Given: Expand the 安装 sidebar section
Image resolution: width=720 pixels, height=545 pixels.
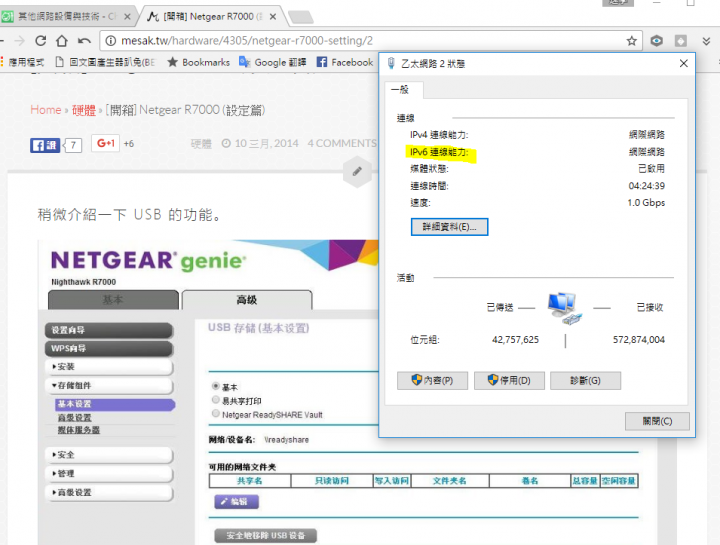Looking at the screenshot, I should point(109,366).
